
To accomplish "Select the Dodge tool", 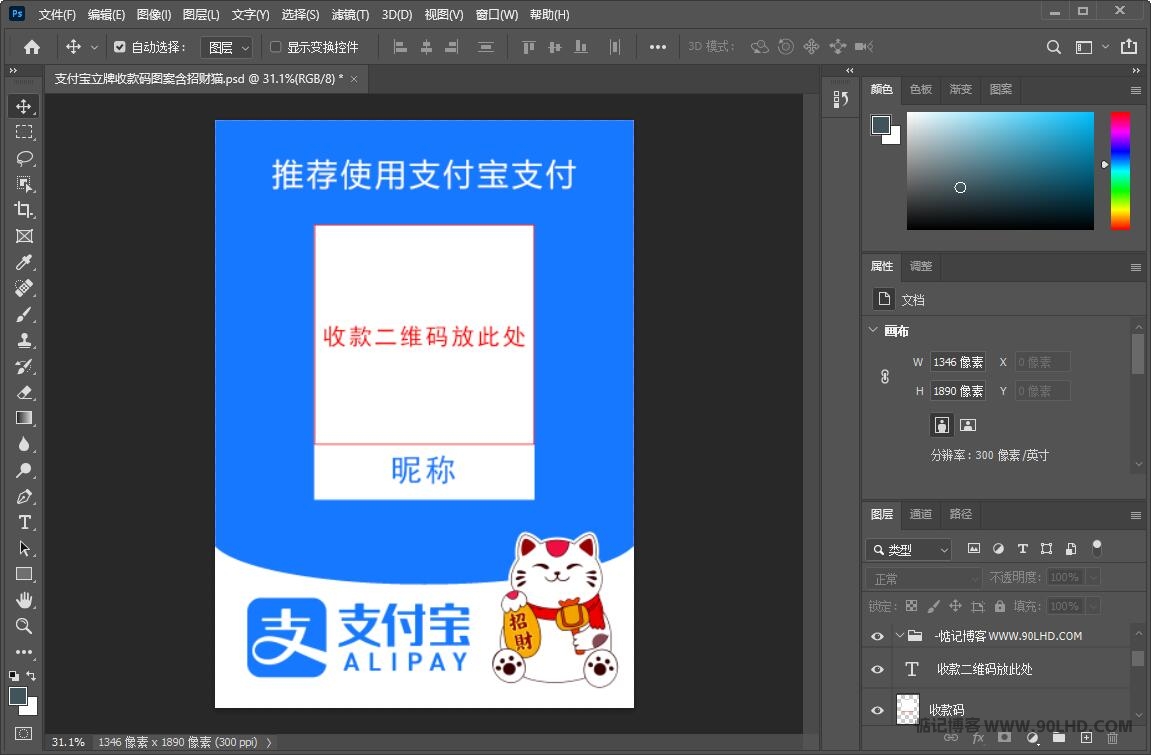I will (23, 470).
